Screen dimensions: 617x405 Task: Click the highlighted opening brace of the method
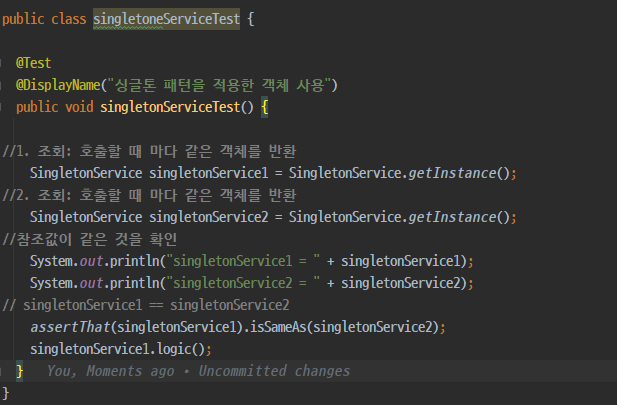point(264,107)
